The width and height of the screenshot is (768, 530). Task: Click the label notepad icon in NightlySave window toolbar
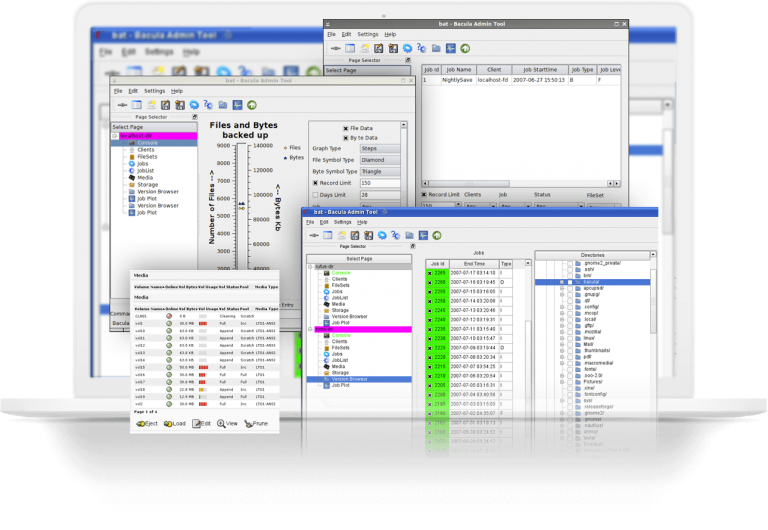(x=379, y=48)
